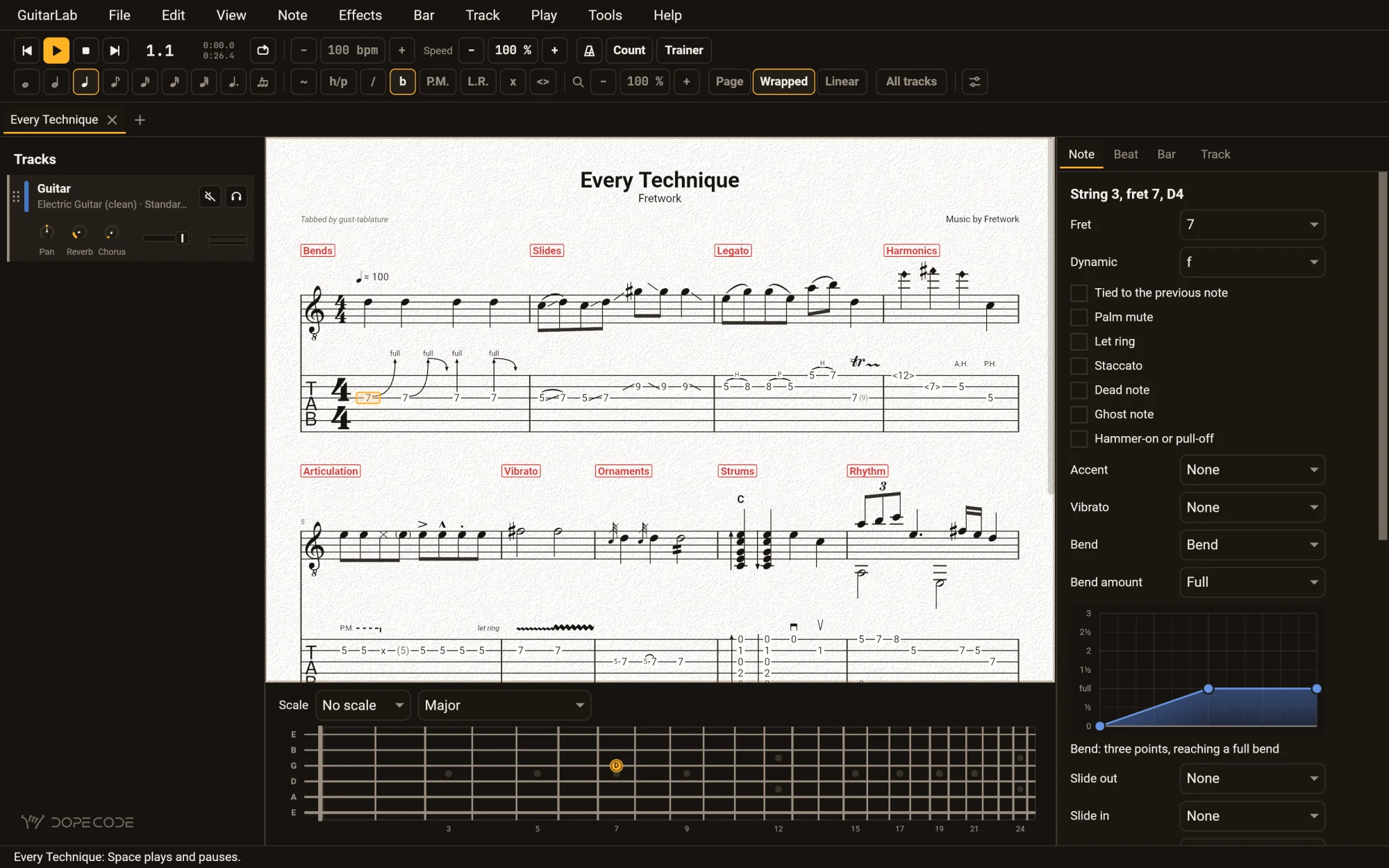Add a new document tab
The image size is (1389, 868).
point(140,120)
